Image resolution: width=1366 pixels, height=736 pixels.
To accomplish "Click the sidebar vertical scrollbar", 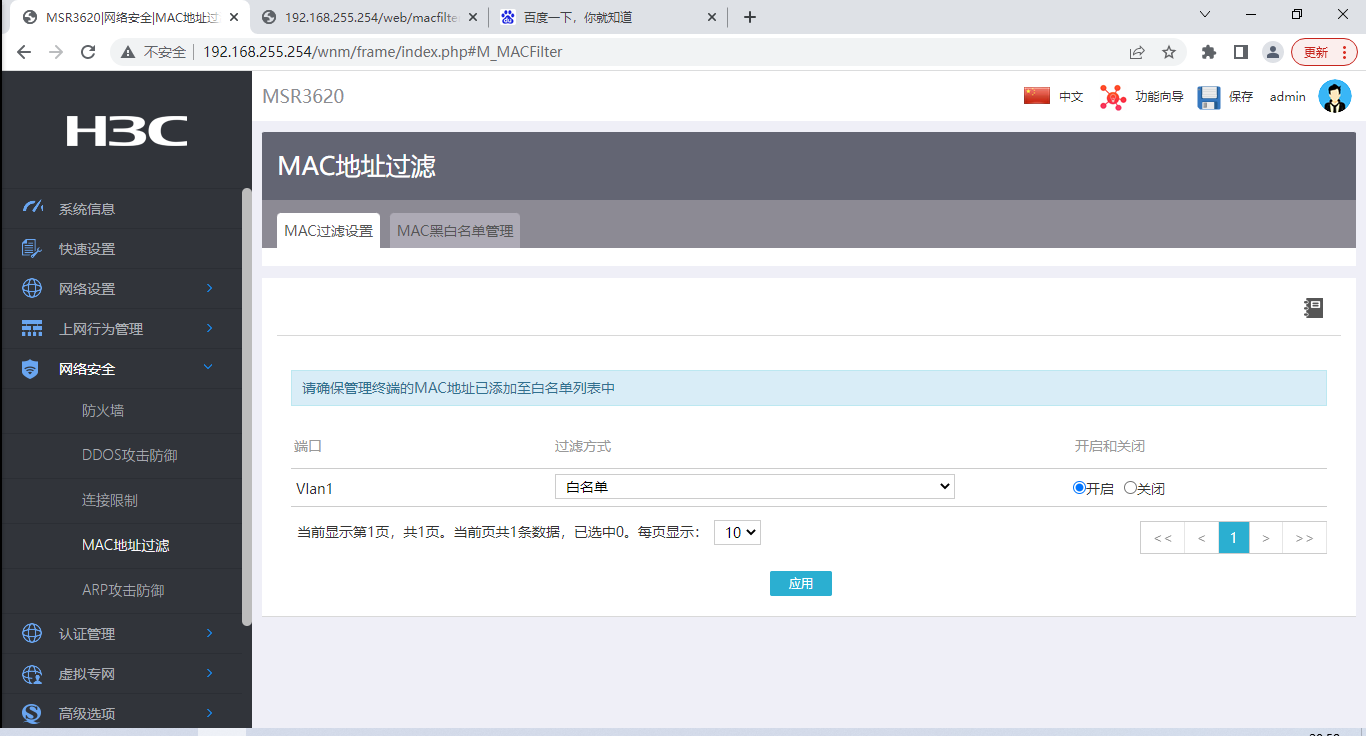I will pos(247,406).
